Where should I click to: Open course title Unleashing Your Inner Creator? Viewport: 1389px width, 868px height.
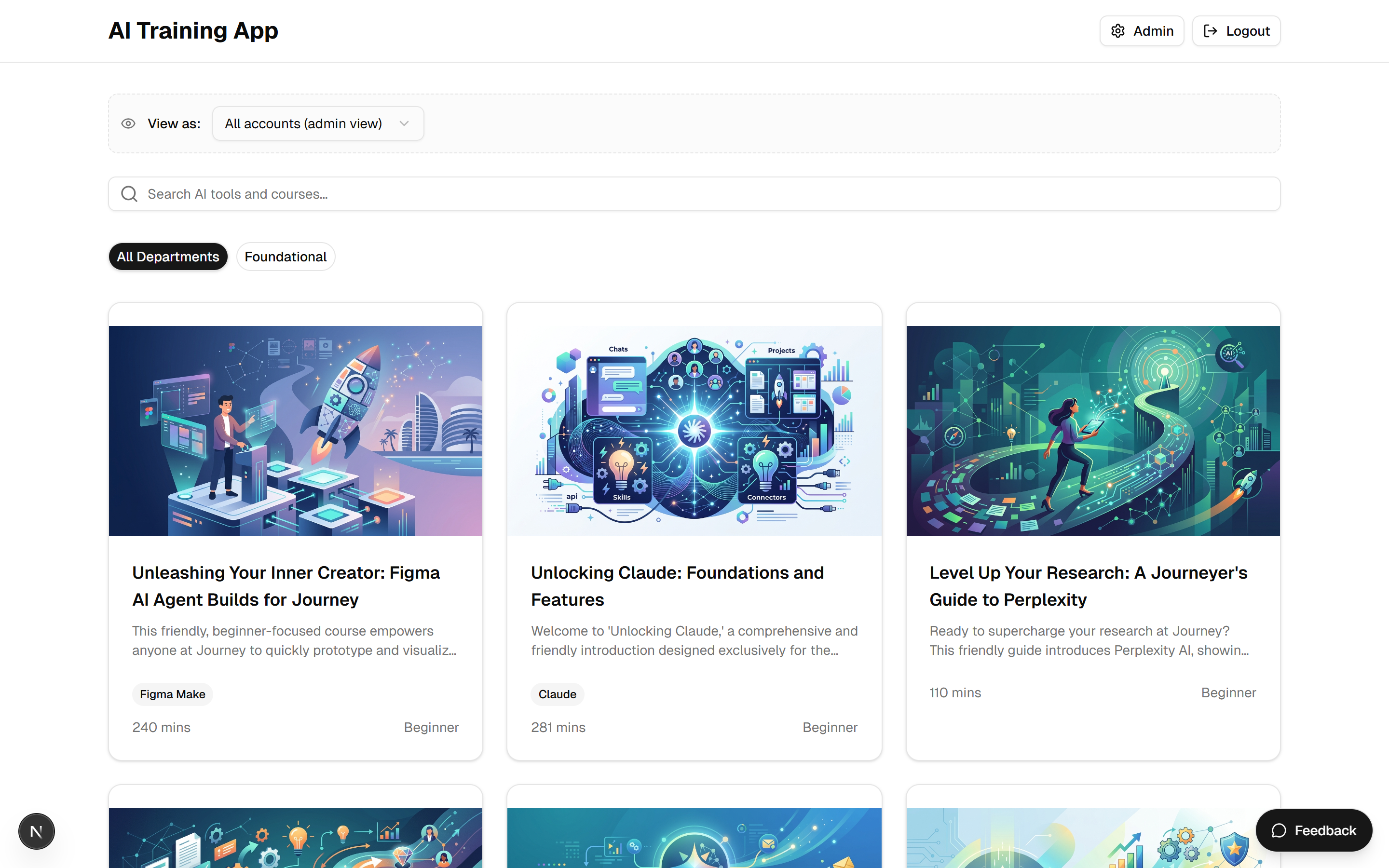[286, 586]
